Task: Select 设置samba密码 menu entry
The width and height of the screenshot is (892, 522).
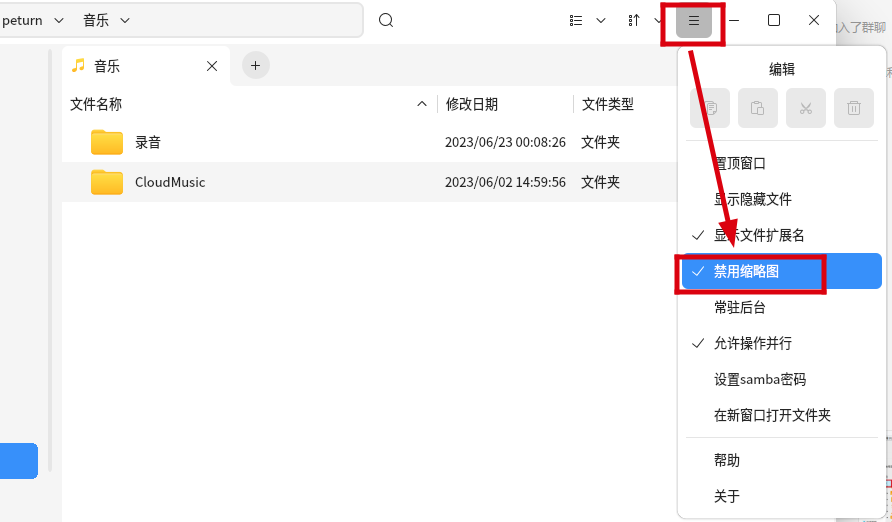Action: coord(760,379)
